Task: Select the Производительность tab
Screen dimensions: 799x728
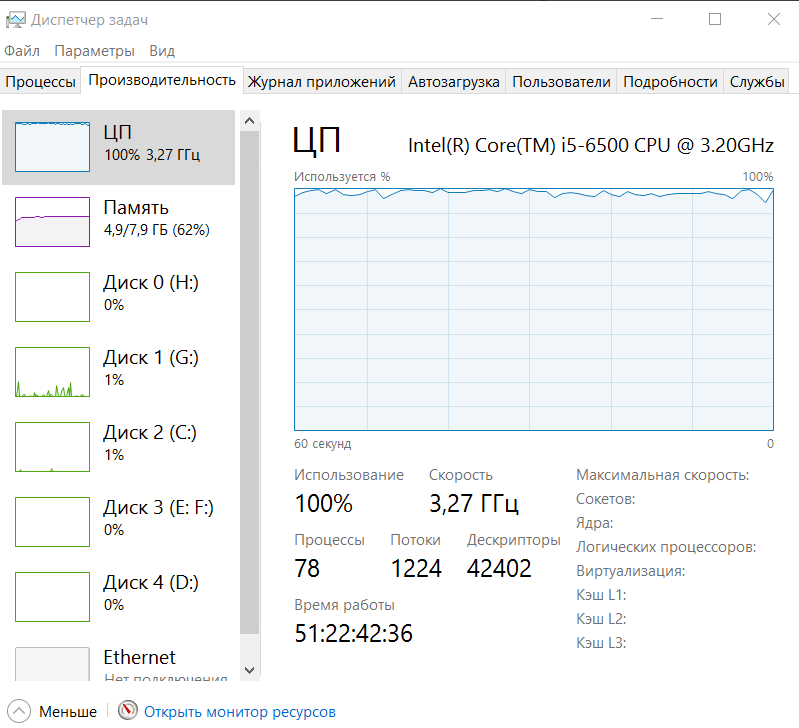Action: (162, 80)
